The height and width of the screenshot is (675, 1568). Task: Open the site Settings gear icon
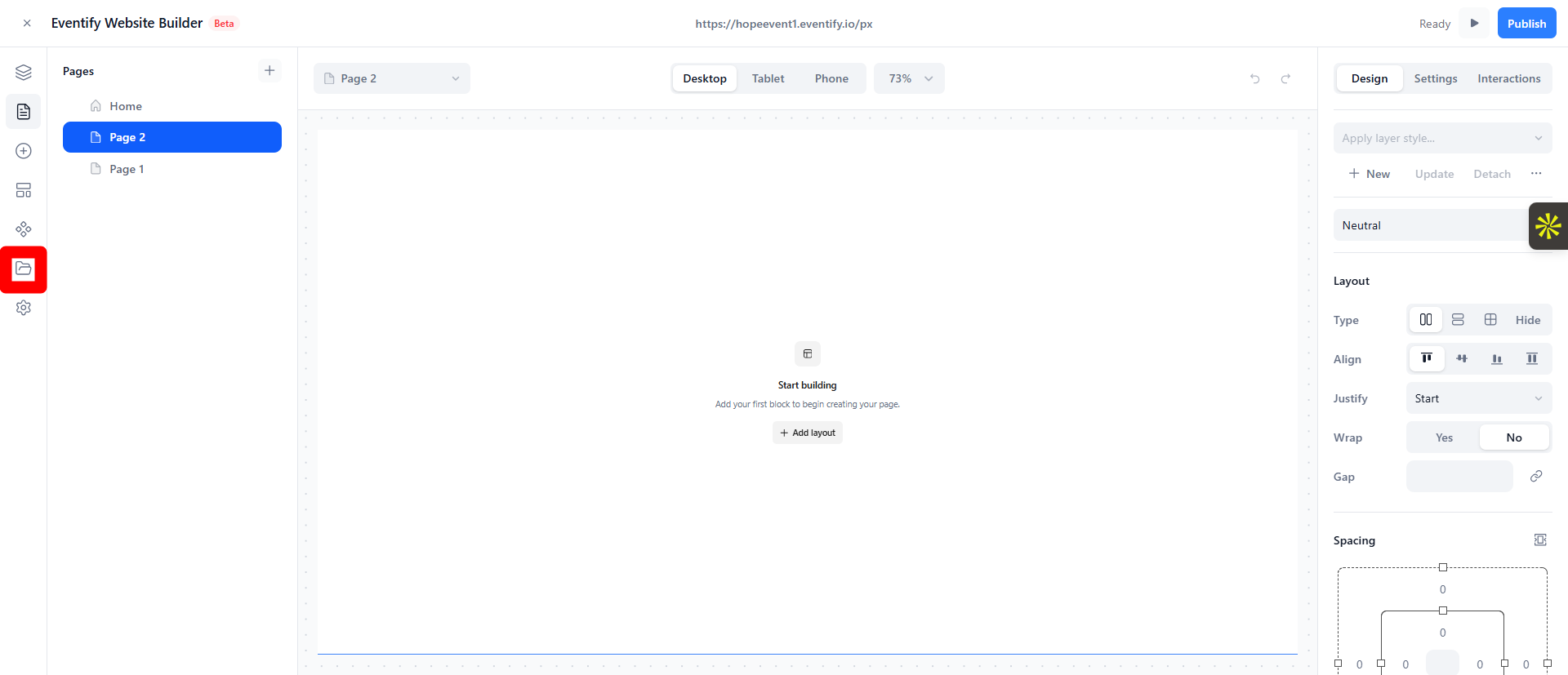pyautogui.click(x=24, y=308)
